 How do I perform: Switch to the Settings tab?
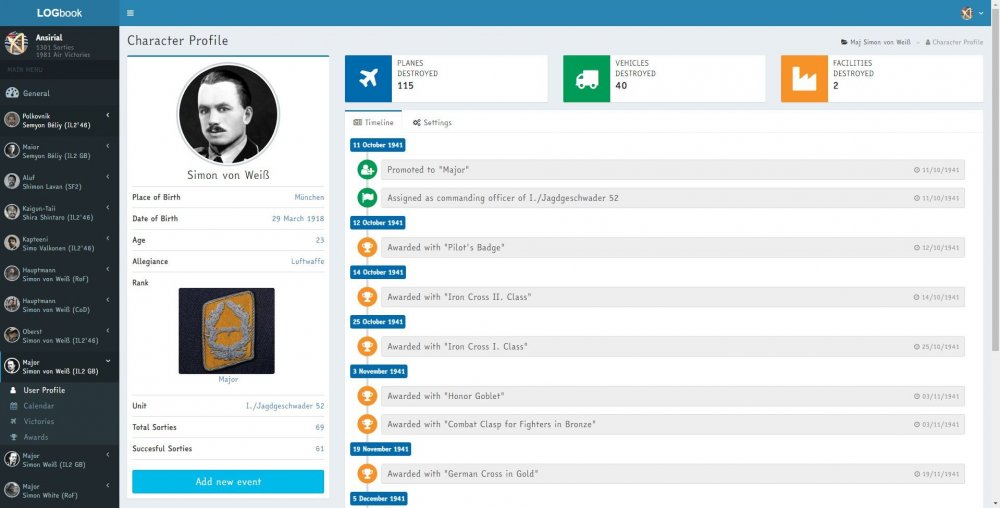(432, 122)
